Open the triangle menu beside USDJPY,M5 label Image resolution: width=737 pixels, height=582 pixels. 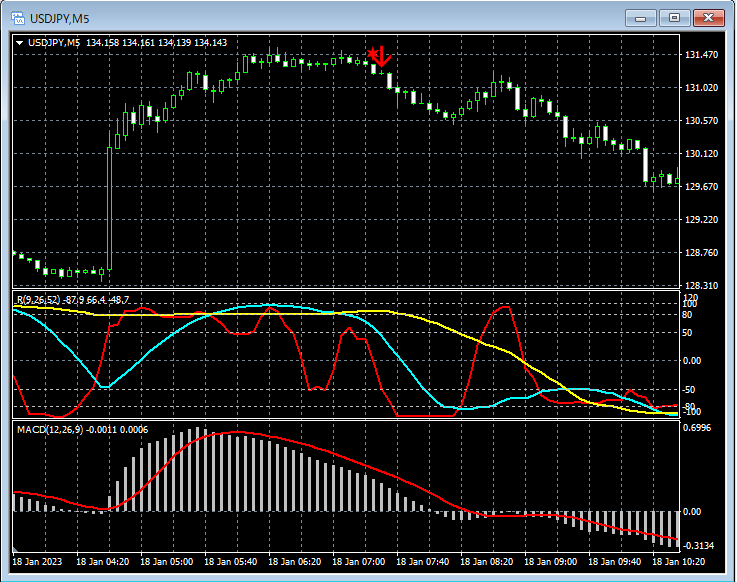click(x=19, y=43)
